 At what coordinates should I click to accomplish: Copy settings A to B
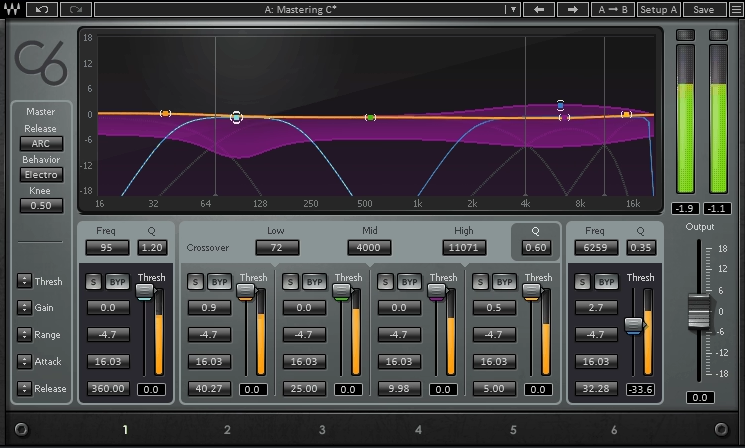613,10
